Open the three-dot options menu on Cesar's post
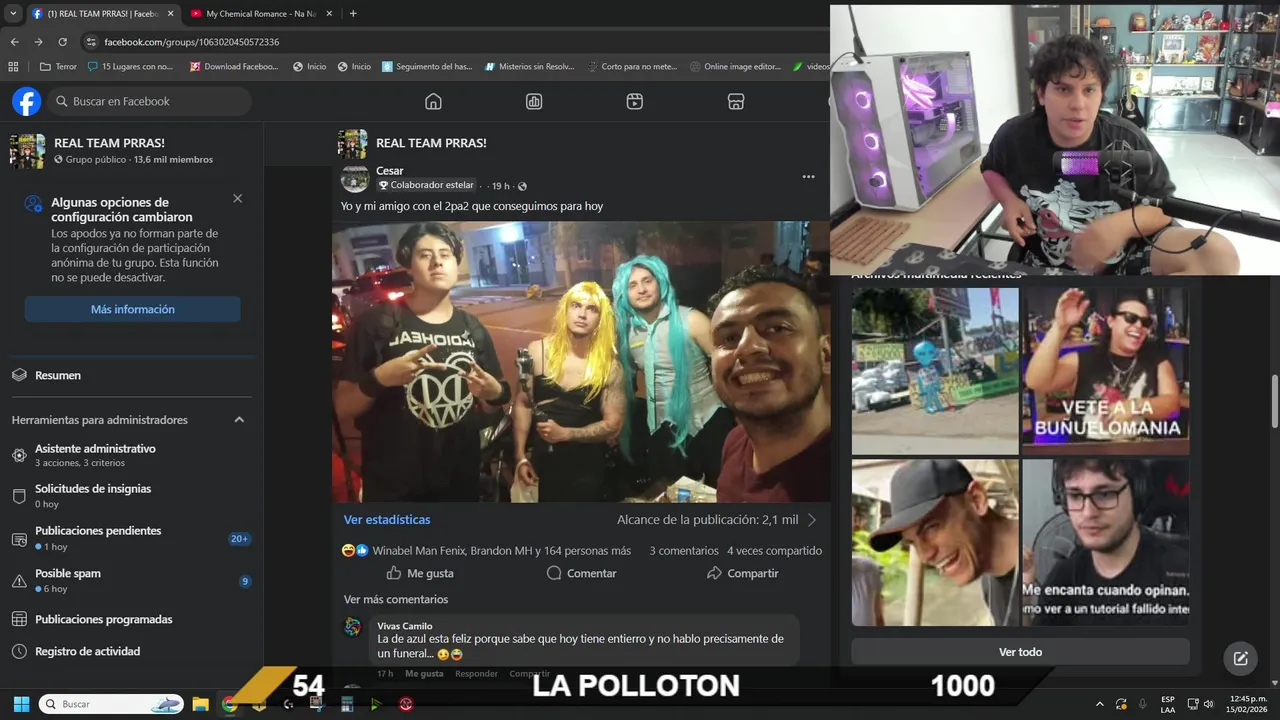Screen dimensions: 1280x720 (x=808, y=177)
